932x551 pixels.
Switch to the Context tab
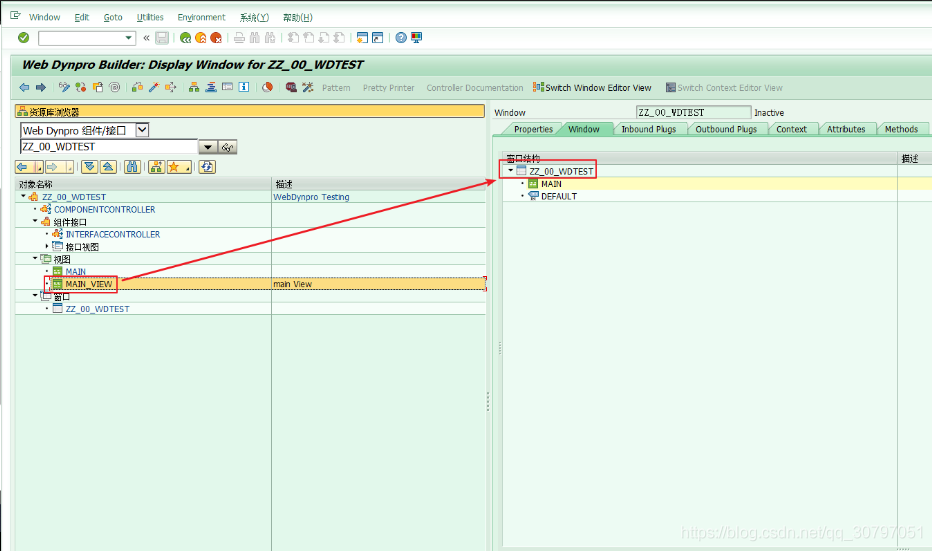pyautogui.click(x=791, y=129)
